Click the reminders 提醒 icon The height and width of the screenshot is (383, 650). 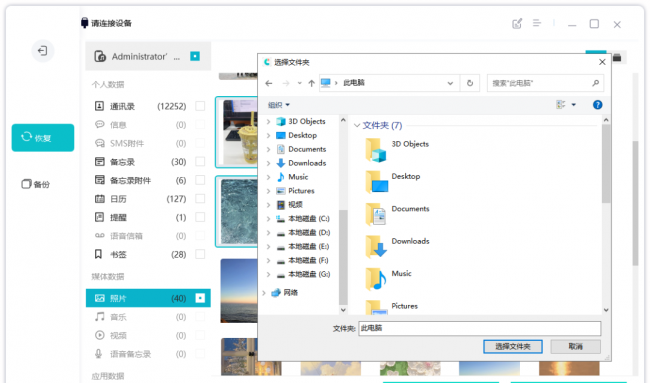pyautogui.click(x=99, y=217)
